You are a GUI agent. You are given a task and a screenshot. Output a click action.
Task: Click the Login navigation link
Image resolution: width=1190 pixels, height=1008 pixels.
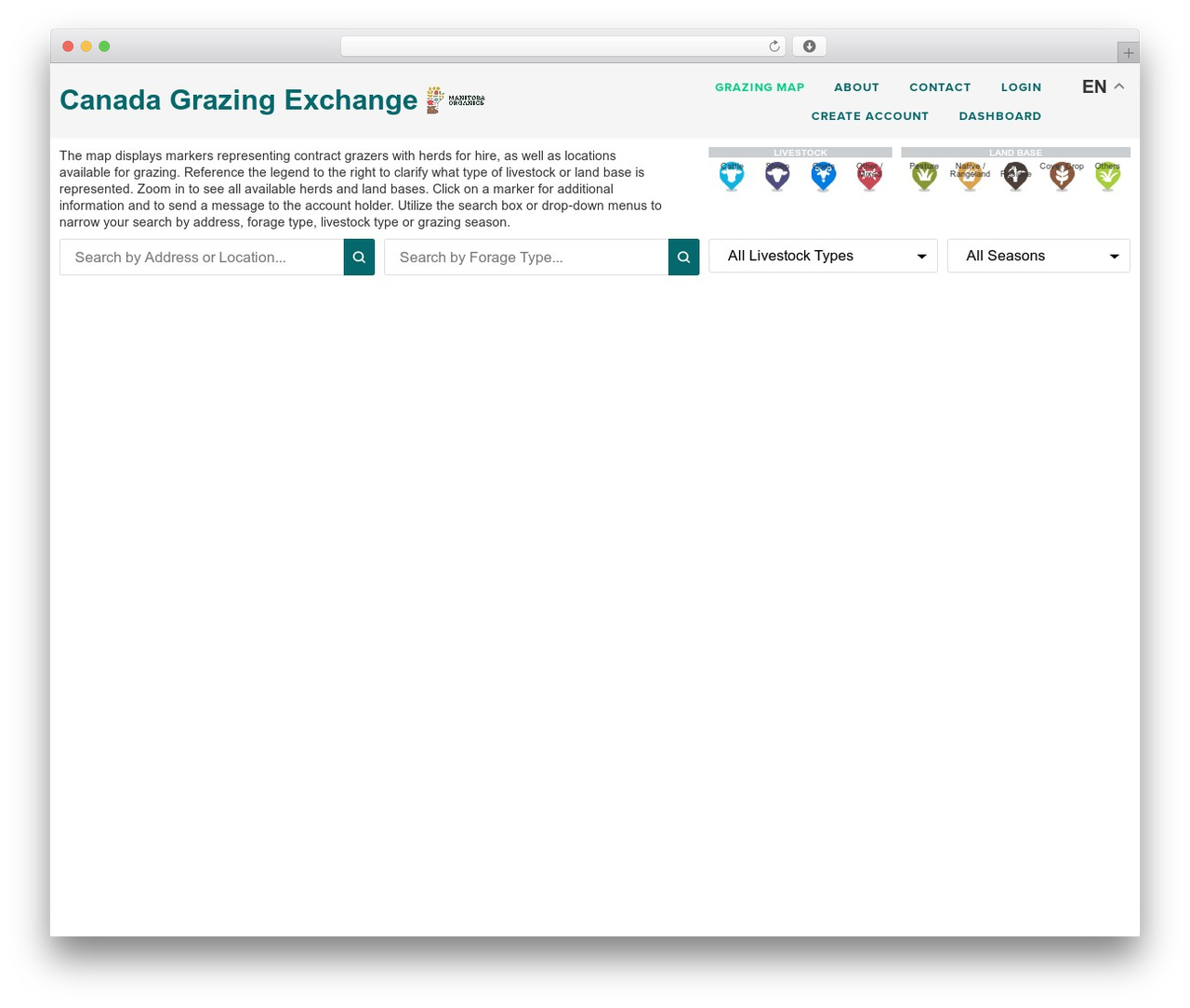click(x=1021, y=87)
